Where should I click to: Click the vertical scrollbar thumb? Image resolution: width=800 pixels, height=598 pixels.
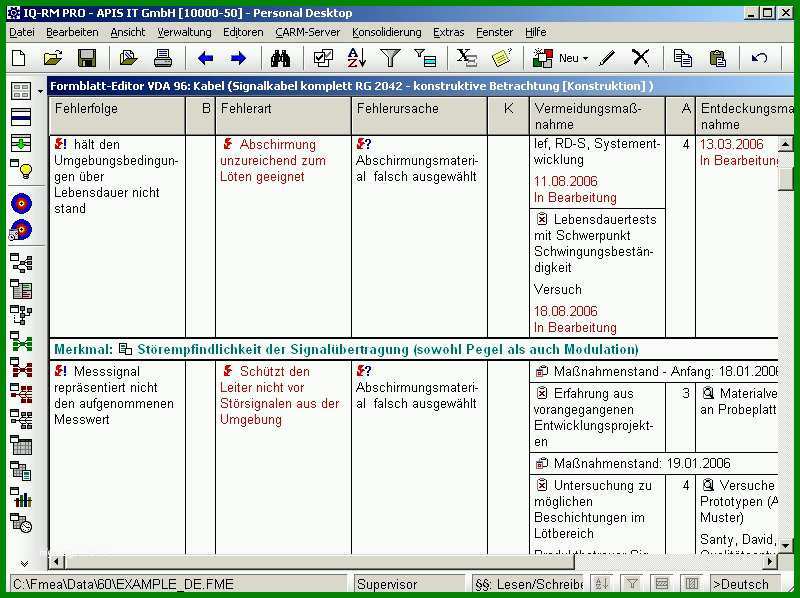tap(785, 178)
